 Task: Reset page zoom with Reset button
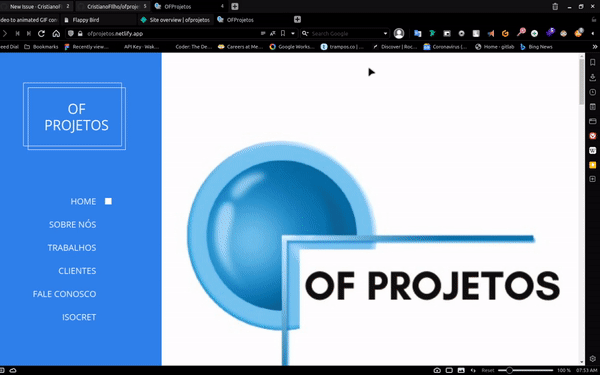coord(488,370)
